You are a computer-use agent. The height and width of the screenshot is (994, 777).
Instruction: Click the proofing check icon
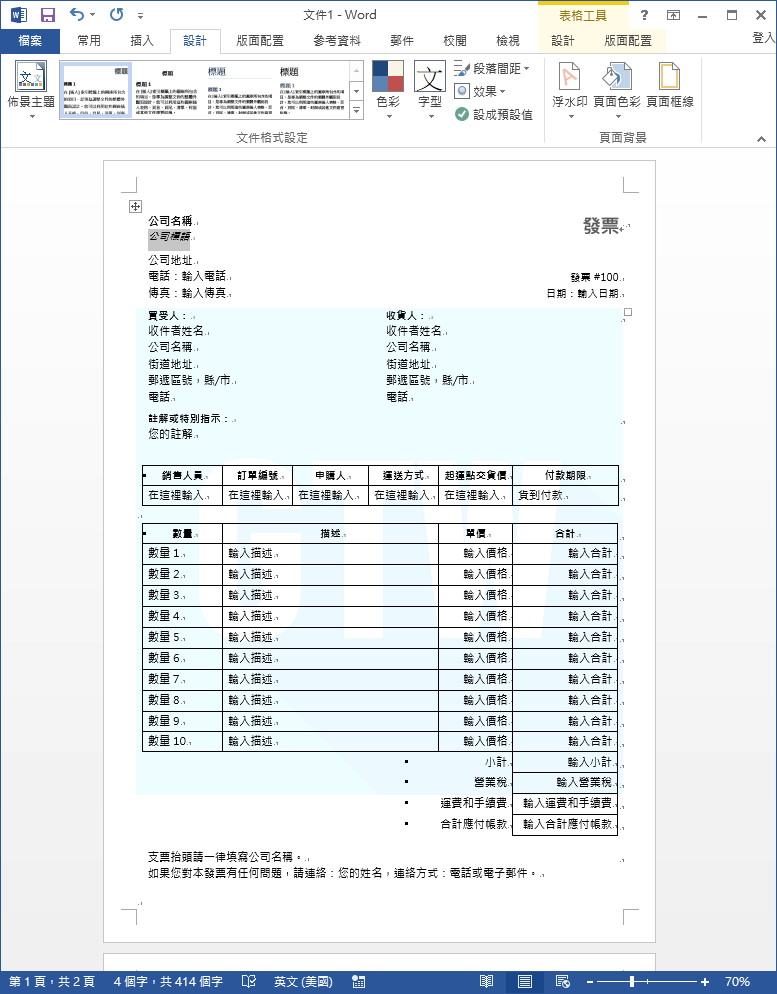pos(249,981)
